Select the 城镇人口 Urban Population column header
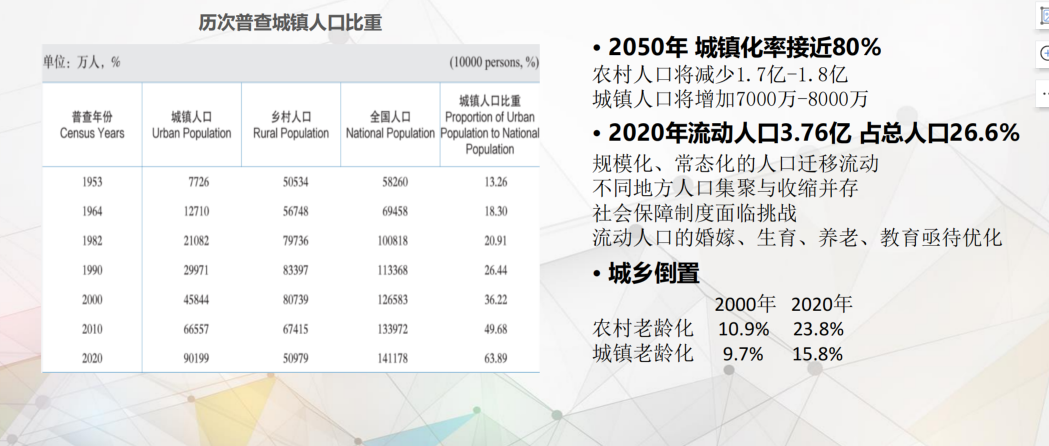The height and width of the screenshot is (446, 1049). pos(191,125)
